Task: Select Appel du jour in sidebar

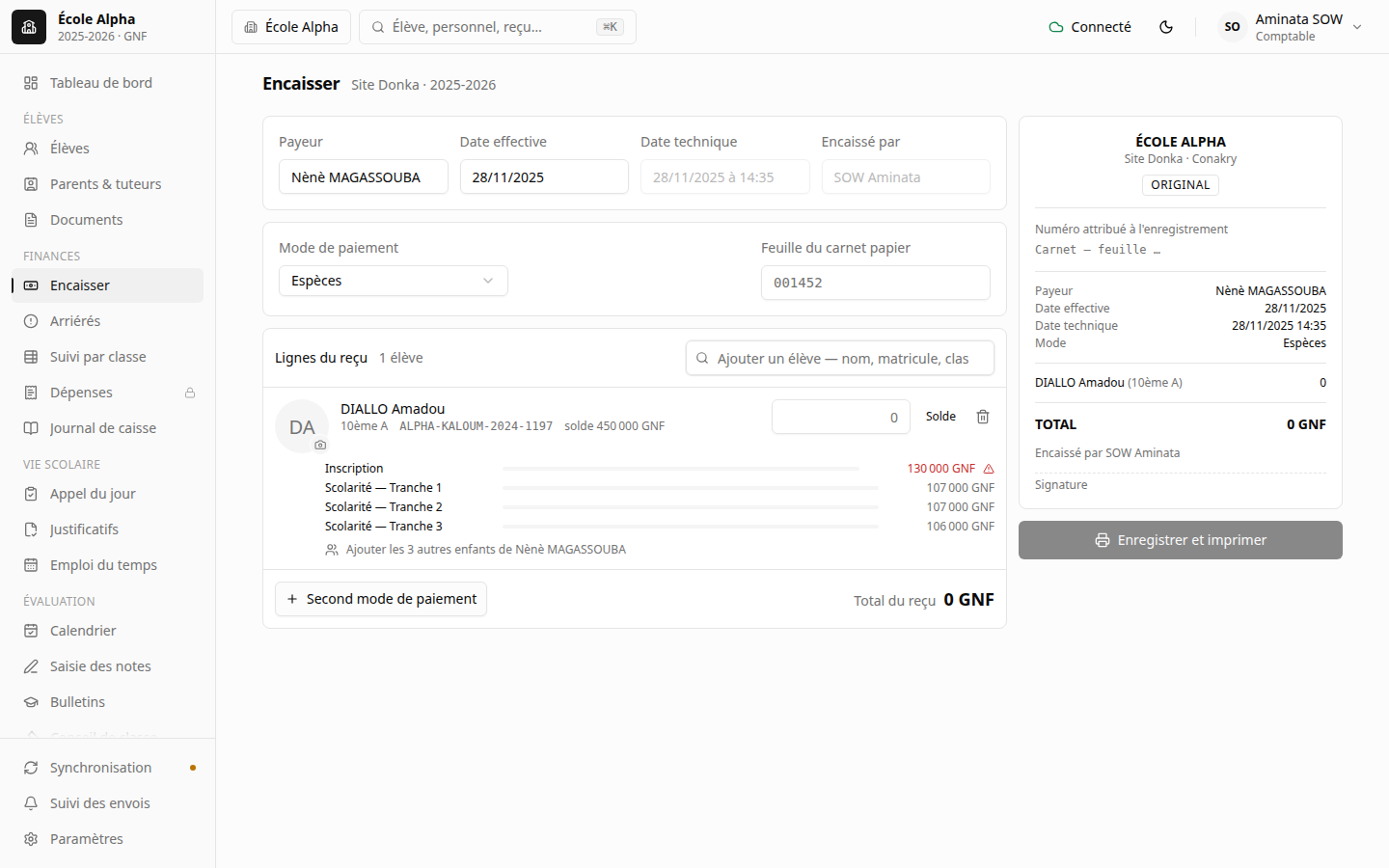Action: pyautogui.click(x=107, y=494)
